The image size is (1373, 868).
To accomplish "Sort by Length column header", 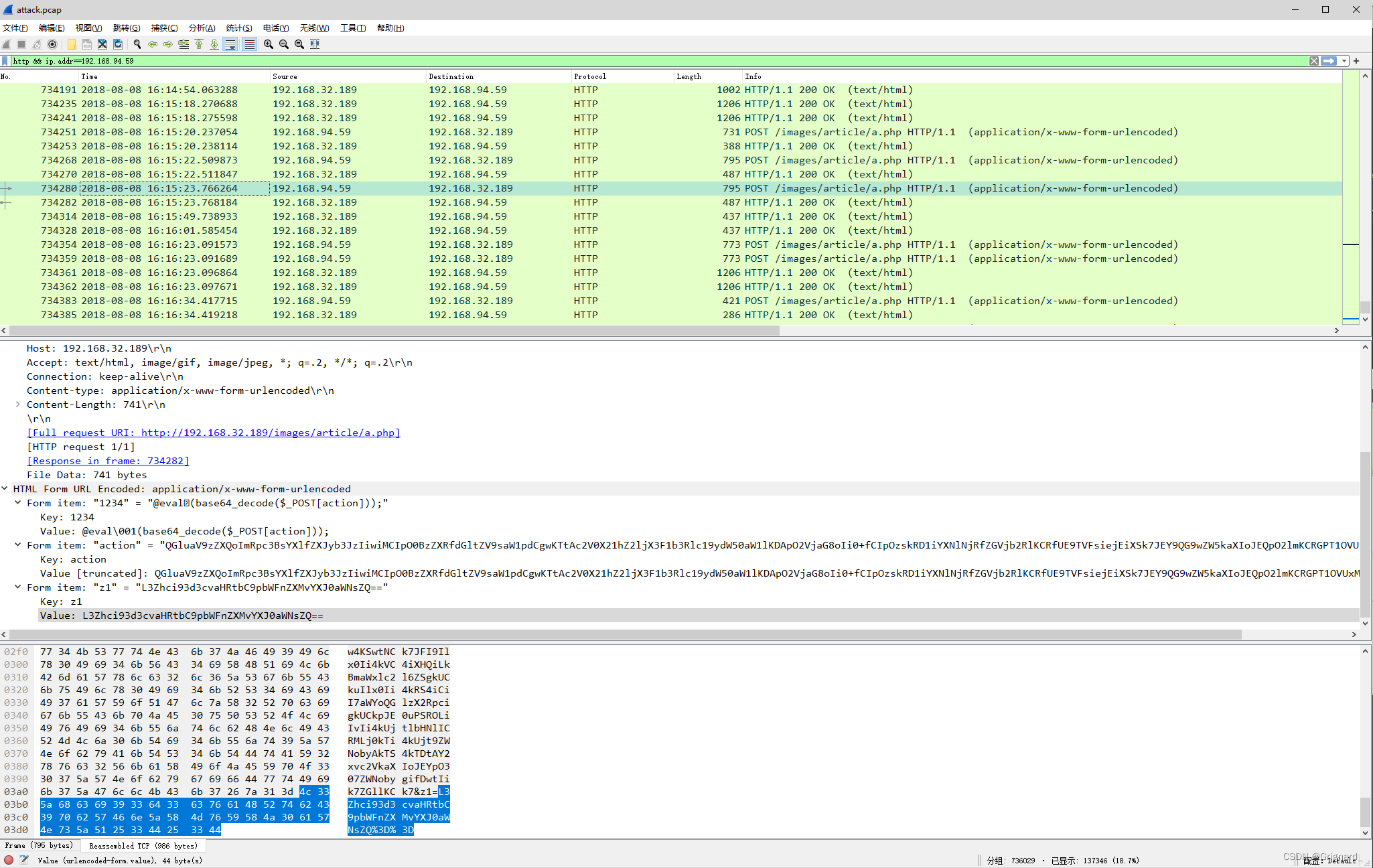I will pyautogui.click(x=708, y=76).
